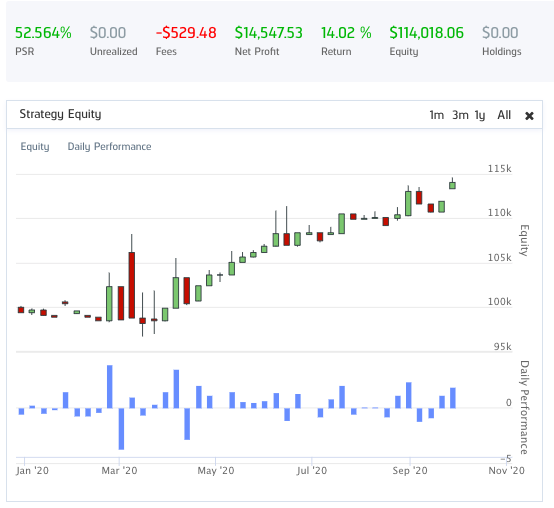Click the Nov '20 date axis label
This screenshot has height=508, width=554.
pyautogui.click(x=506, y=471)
